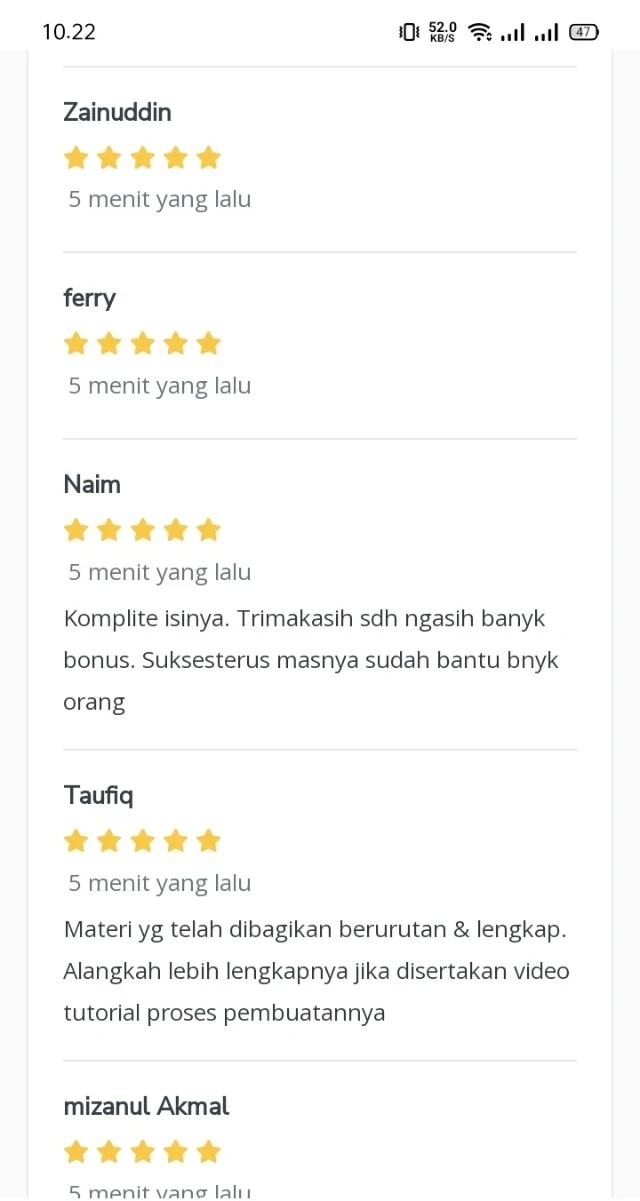Tap the timestamp under ferry's rating
Image resolution: width=640 pixels, height=1201 pixels.
pos(160,386)
